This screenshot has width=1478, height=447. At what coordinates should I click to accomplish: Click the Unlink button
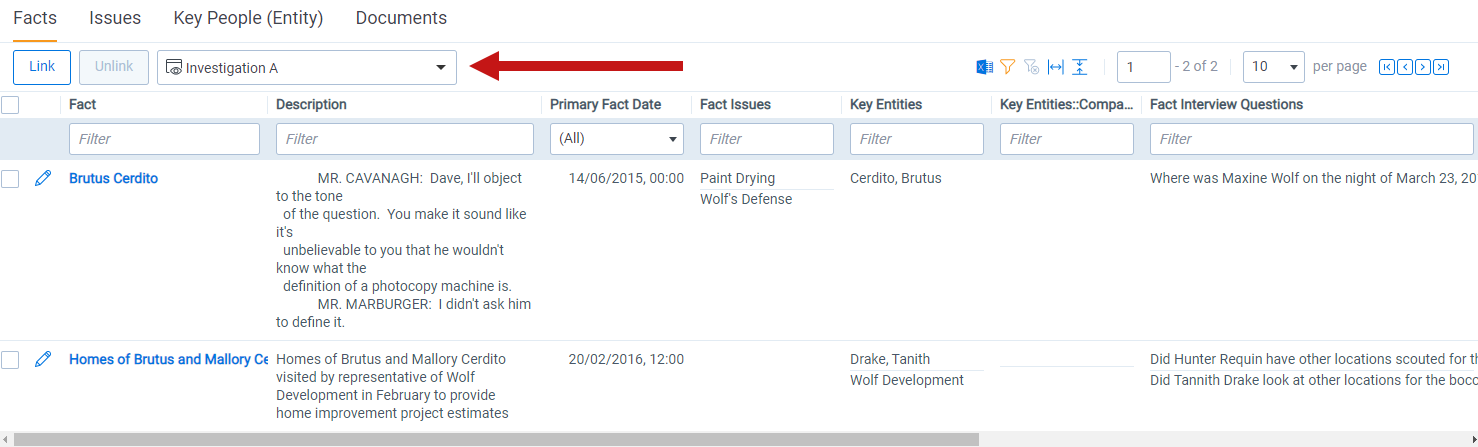(x=114, y=67)
